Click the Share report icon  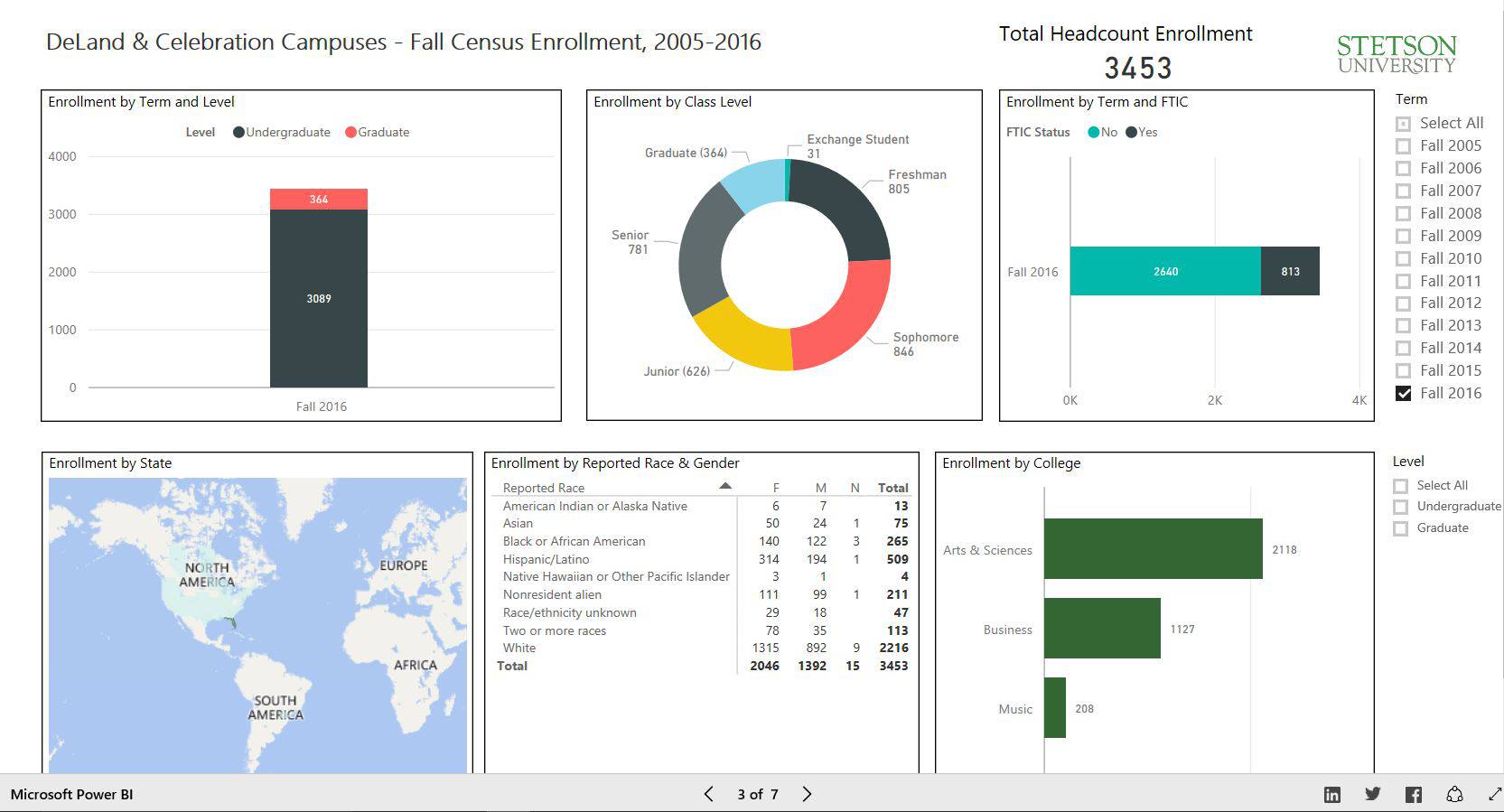(1454, 795)
